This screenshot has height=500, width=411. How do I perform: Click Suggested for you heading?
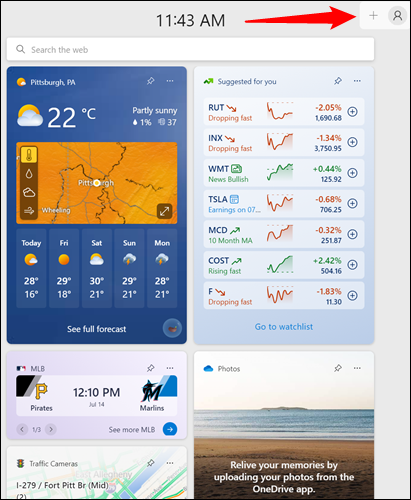[247, 82]
